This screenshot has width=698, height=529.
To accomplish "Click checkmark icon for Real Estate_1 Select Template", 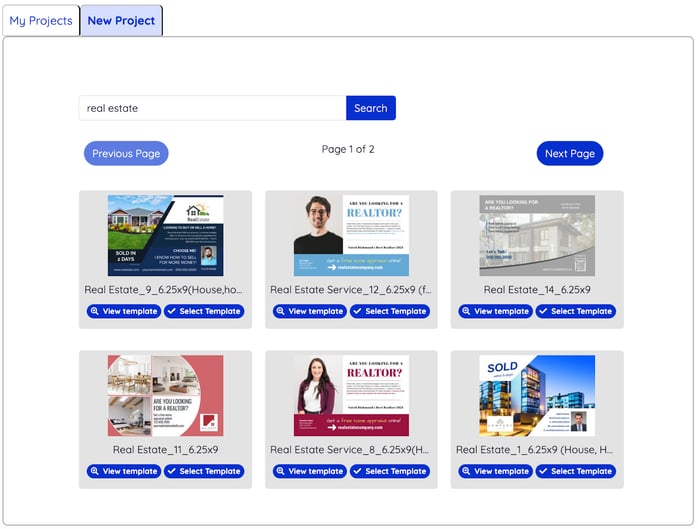I will (x=544, y=471).
